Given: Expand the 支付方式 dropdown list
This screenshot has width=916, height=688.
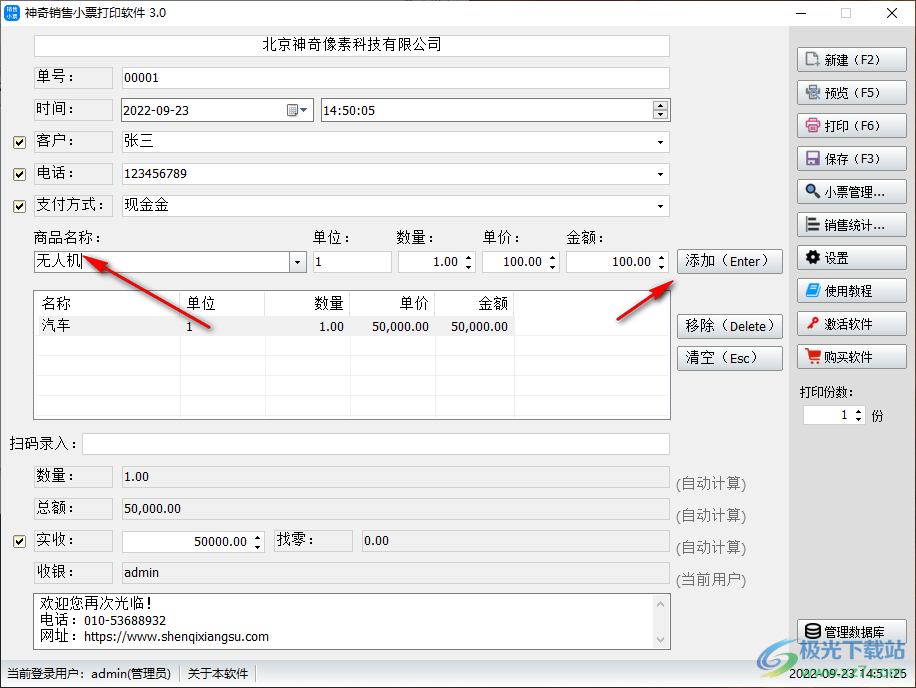Looking at the screenshot, I should pos(660,206).
